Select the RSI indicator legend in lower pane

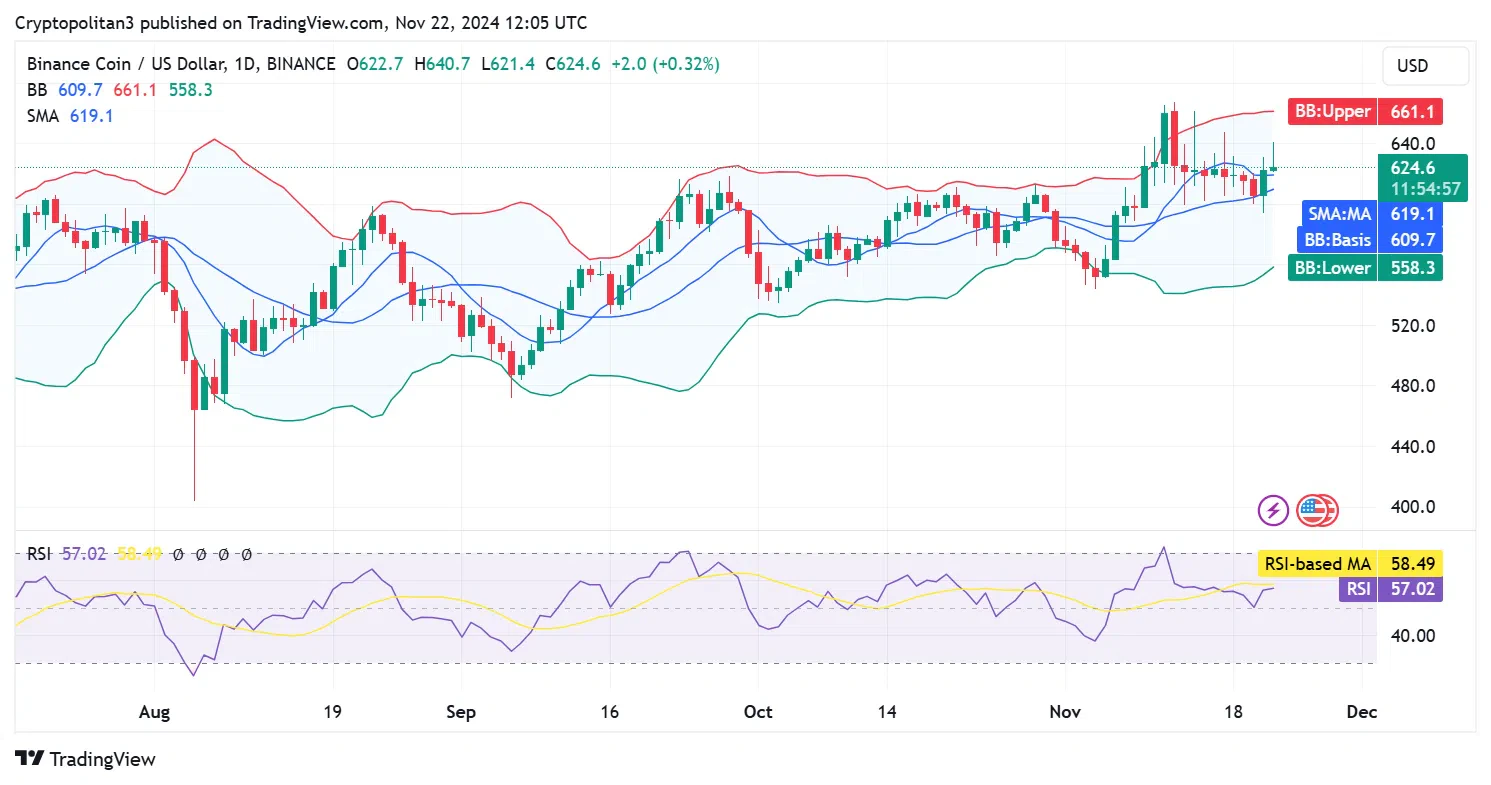coord(140,553)
